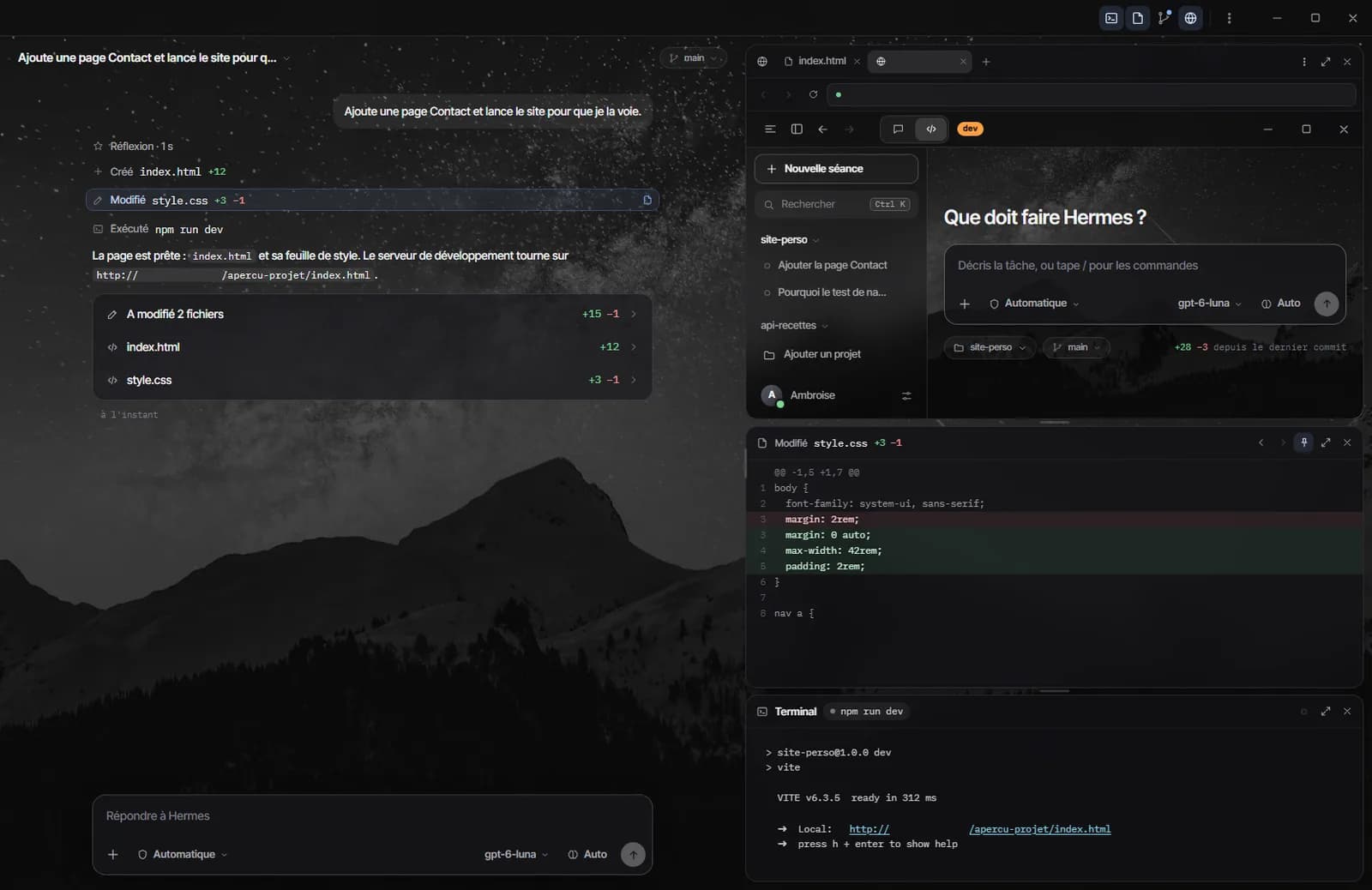
Task: Open the git branch icon with blue dot
Action: pos(1164,18)
